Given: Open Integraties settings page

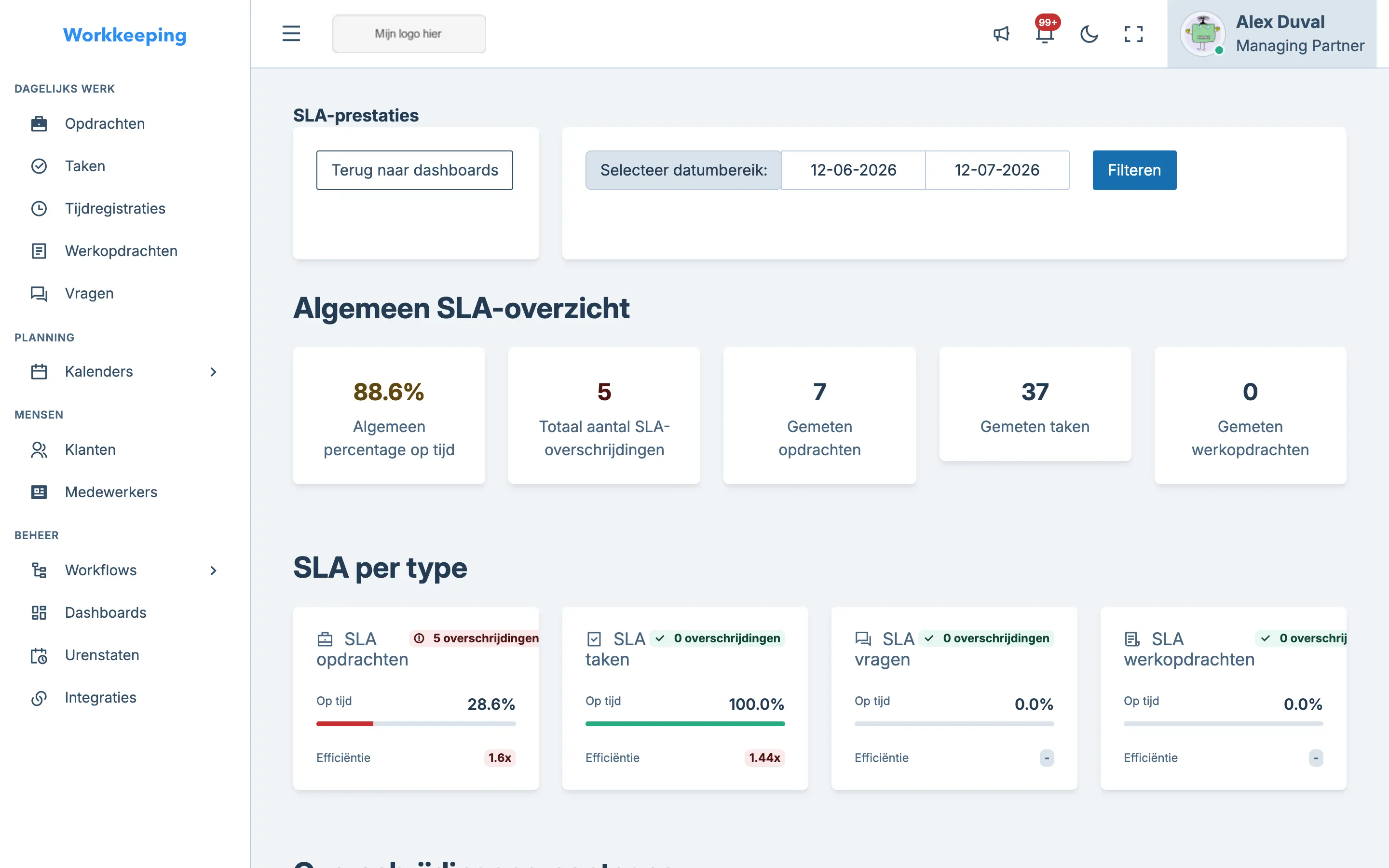Looking at the screenshot, I should coord(125,697).
